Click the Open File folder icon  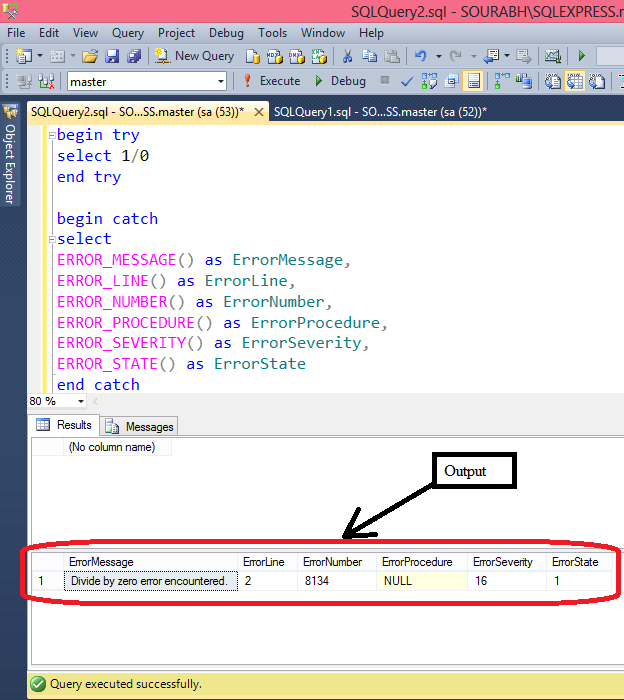(x=90, y=56)
